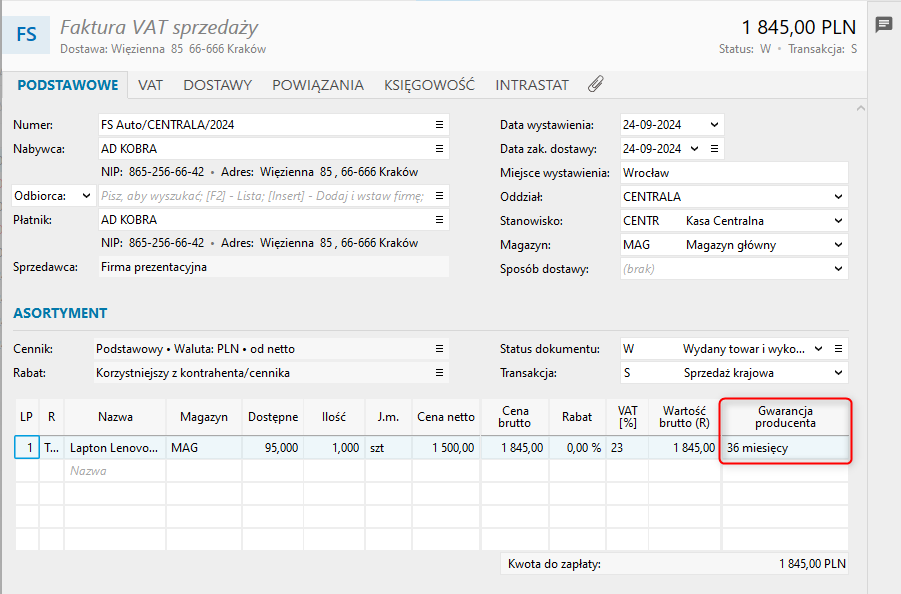Expand the Oddział dropdown

(838, 197)
